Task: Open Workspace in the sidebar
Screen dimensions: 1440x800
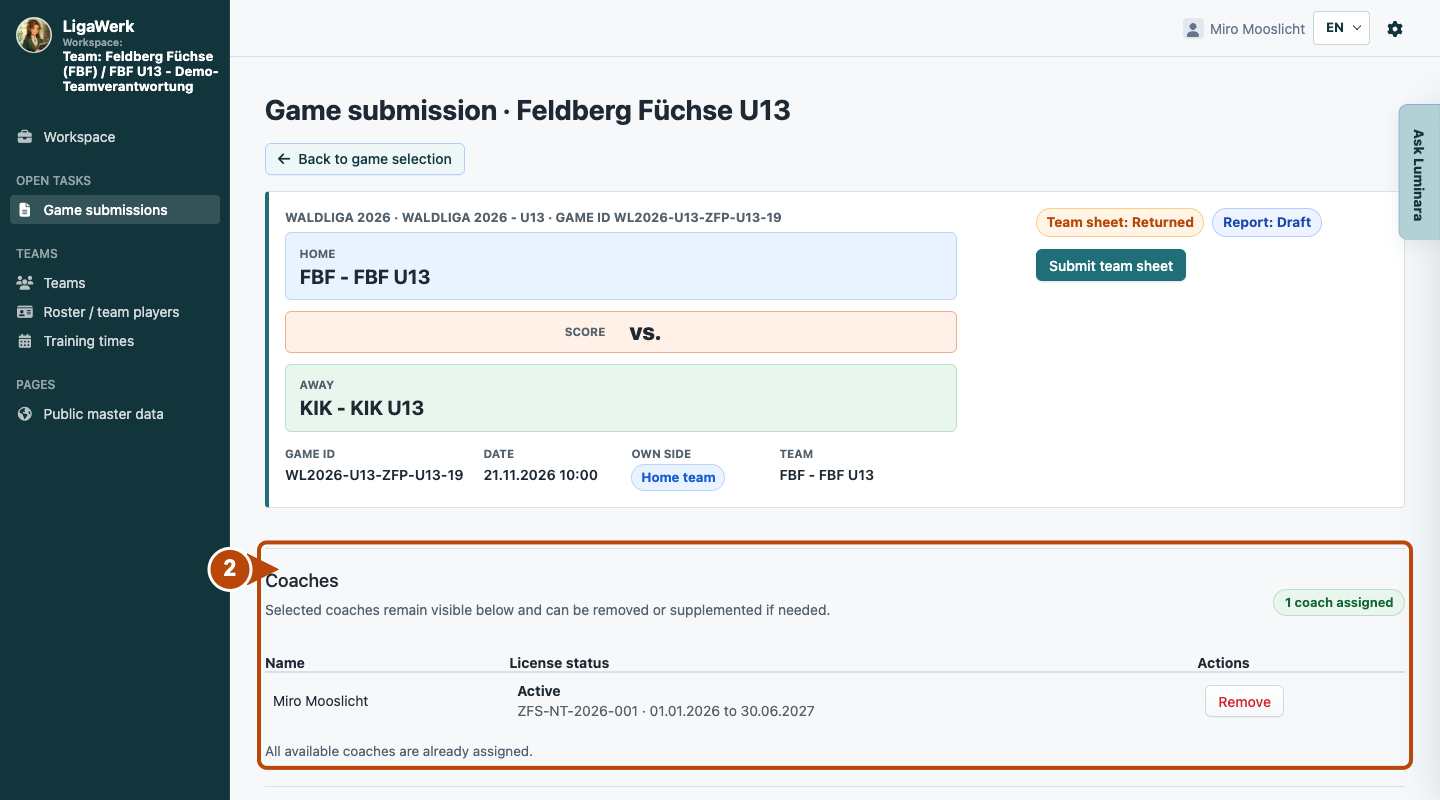Action: (115, 137)
